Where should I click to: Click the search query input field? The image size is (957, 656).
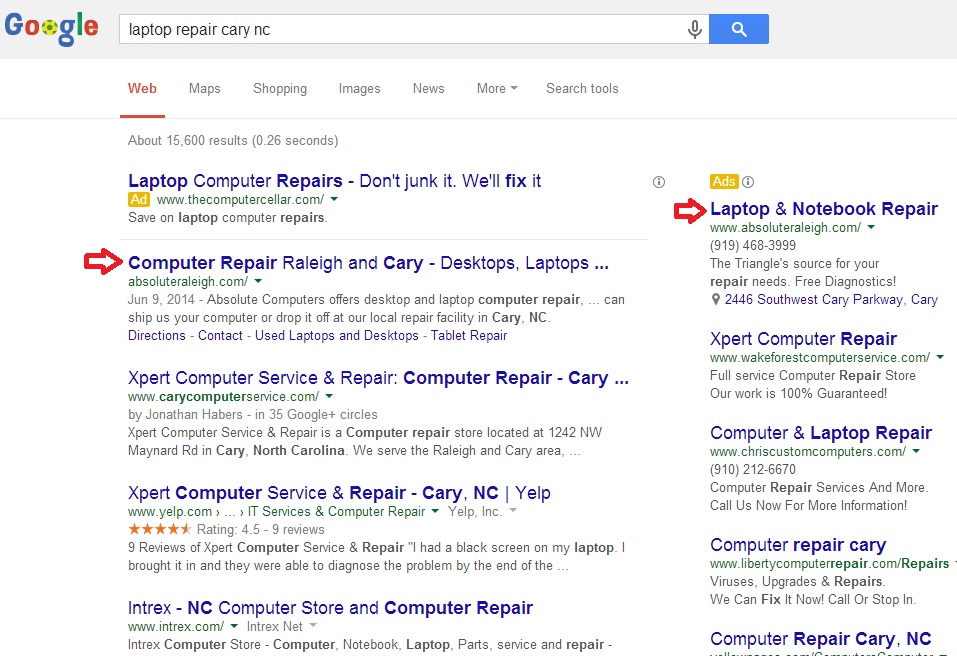coord(403,29)
